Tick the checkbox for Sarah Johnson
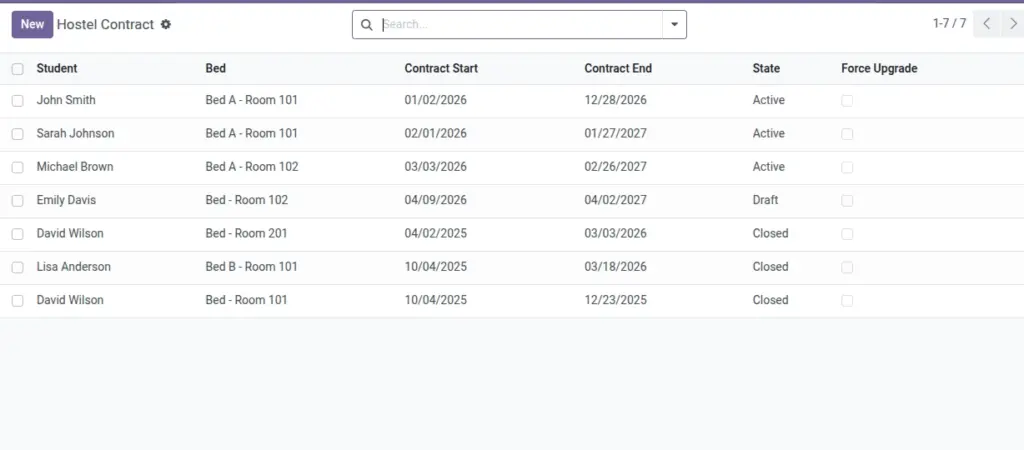This screenshot has height=450, width=1024. [x=18, y=134]
